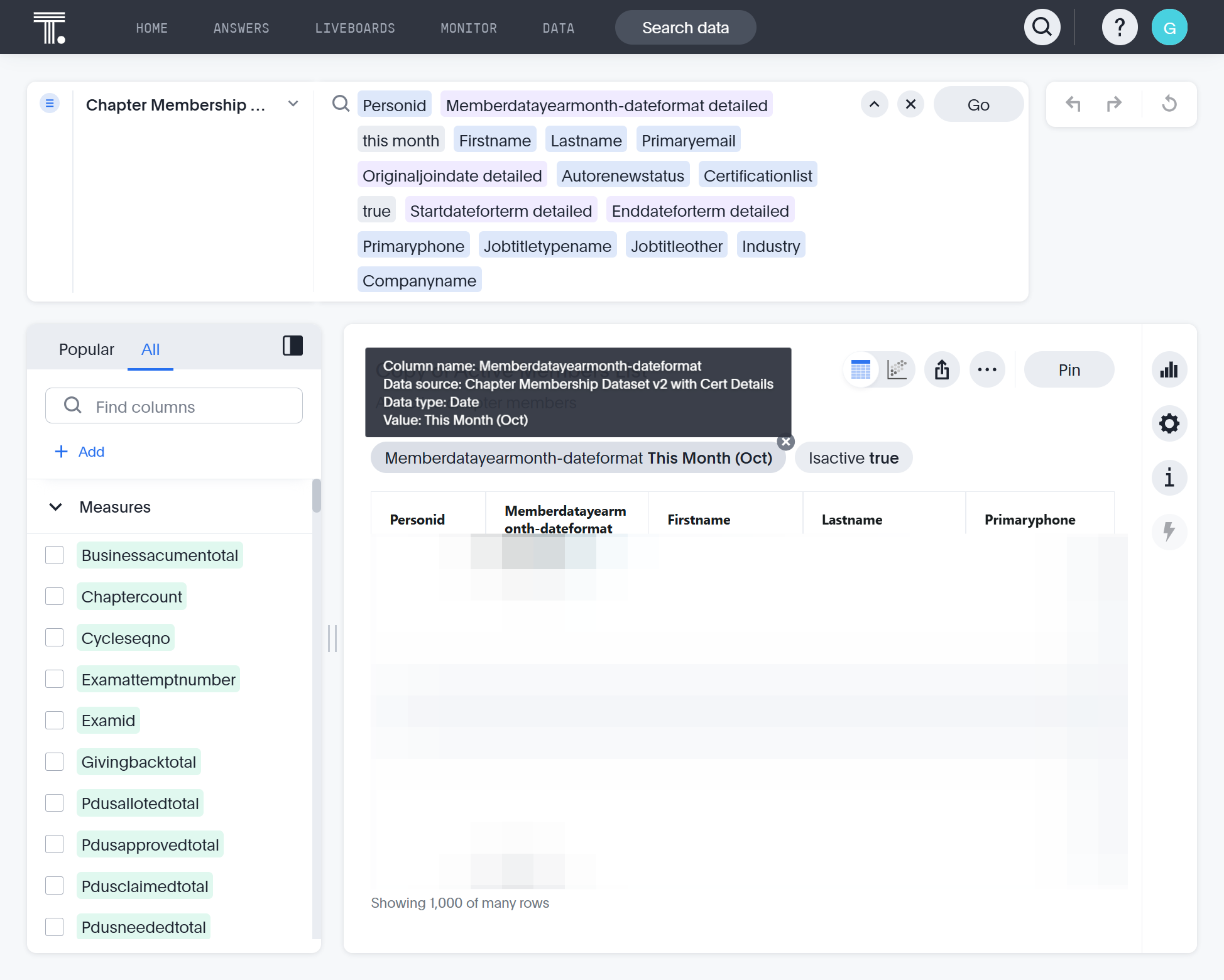The height and width of the screenshot is (980, 1224).
Task: Click the Isactive true filter chip
Action: [x=853, y=458]
